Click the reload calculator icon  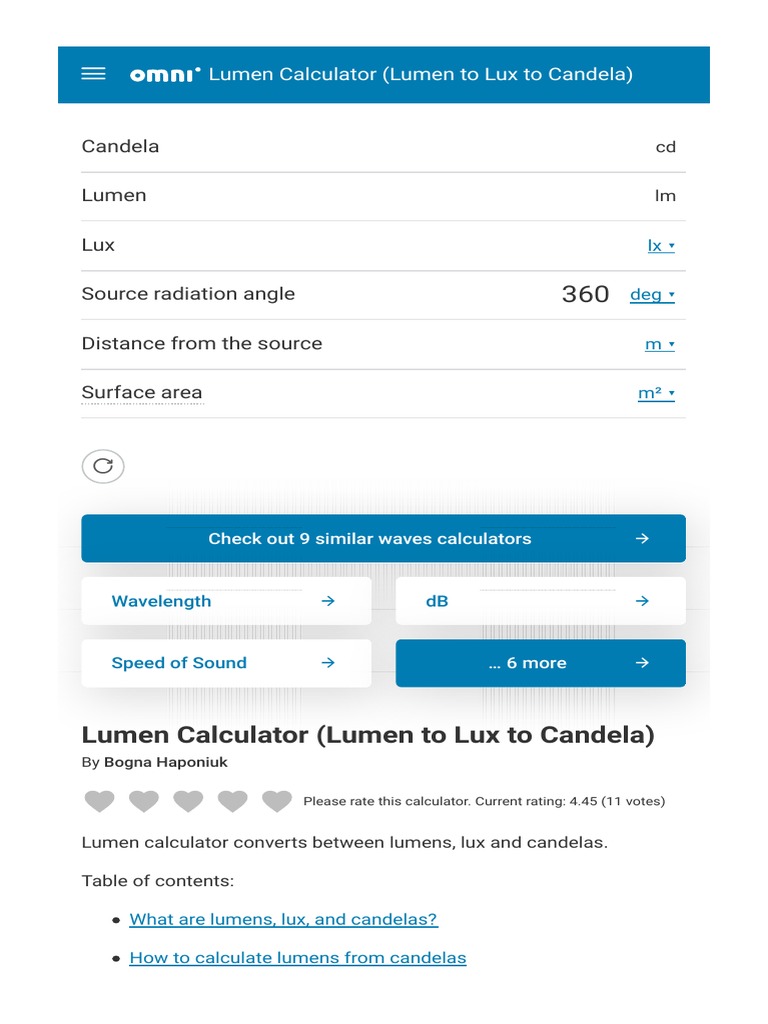(x=103, y=466)
